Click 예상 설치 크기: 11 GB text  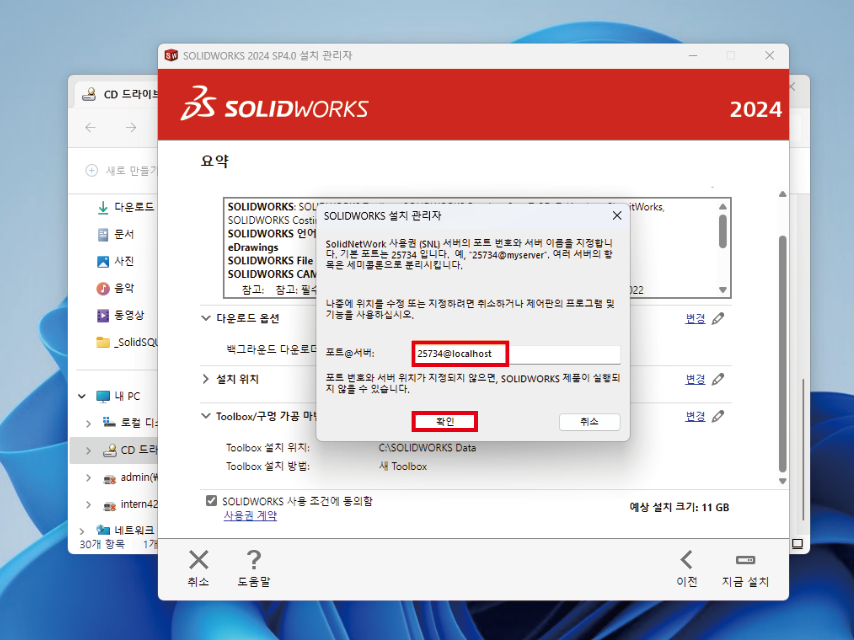[x=679, y=507]
